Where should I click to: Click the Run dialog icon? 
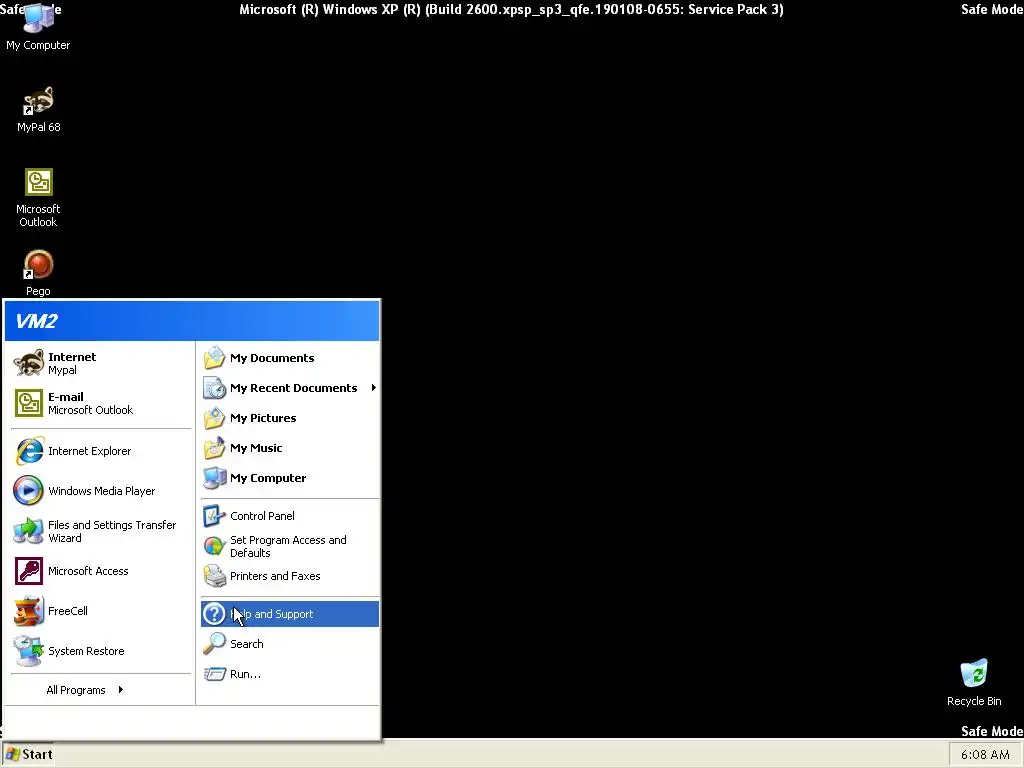[214, 674]
